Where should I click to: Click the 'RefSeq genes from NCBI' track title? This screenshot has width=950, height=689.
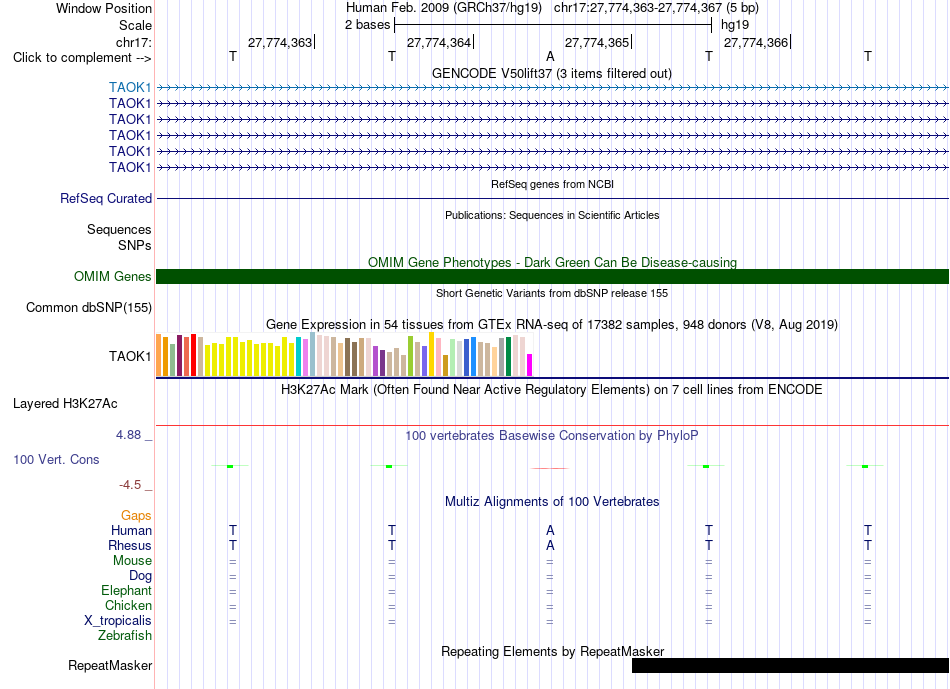click(552, 184)
